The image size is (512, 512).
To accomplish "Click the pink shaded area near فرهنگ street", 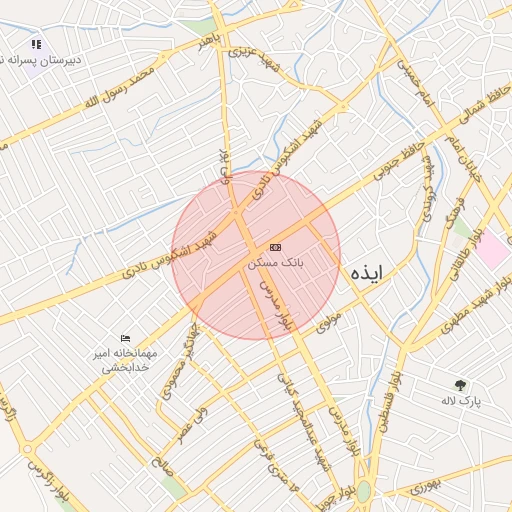I will (492, 249).
